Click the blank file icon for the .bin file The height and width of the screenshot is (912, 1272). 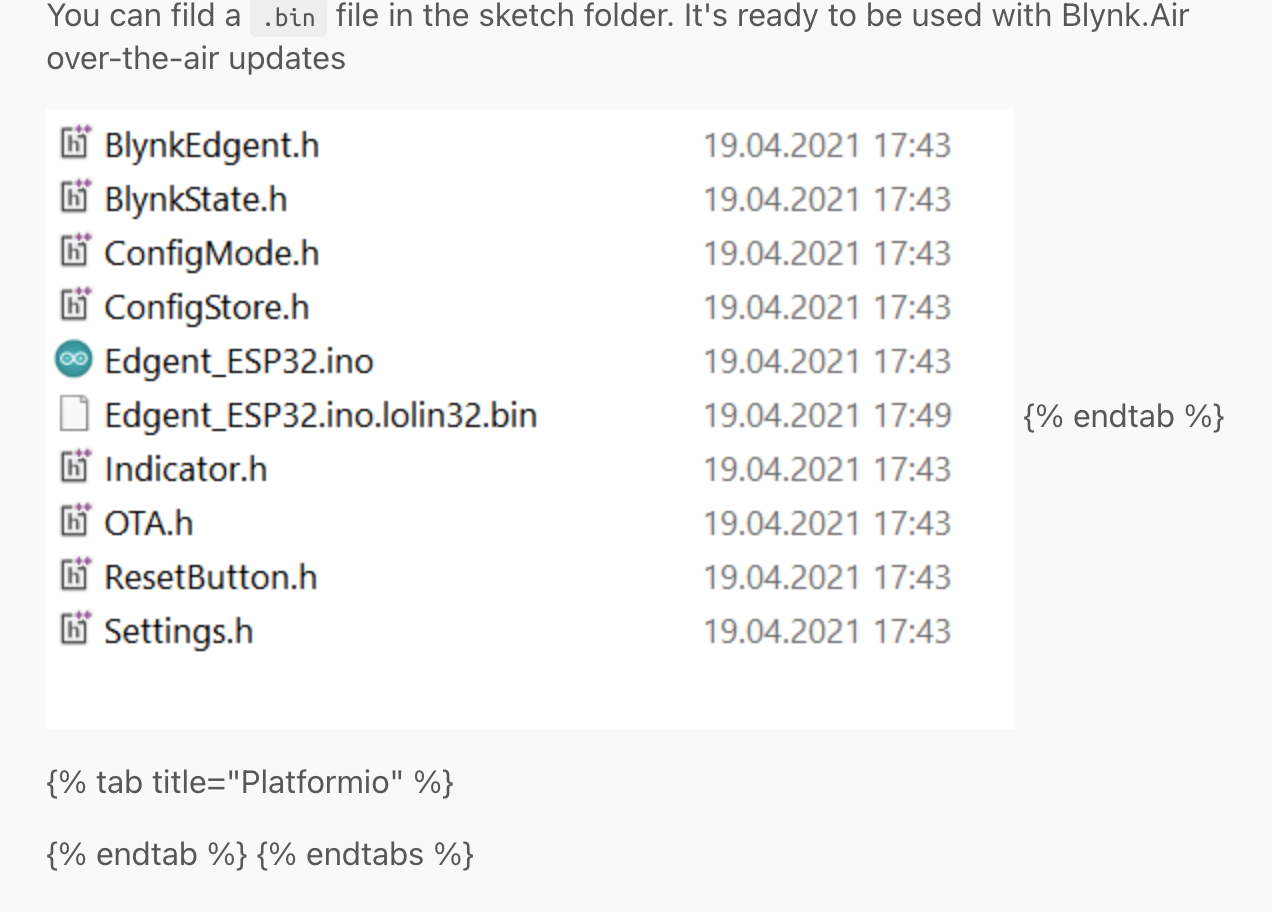coord(74,413)
